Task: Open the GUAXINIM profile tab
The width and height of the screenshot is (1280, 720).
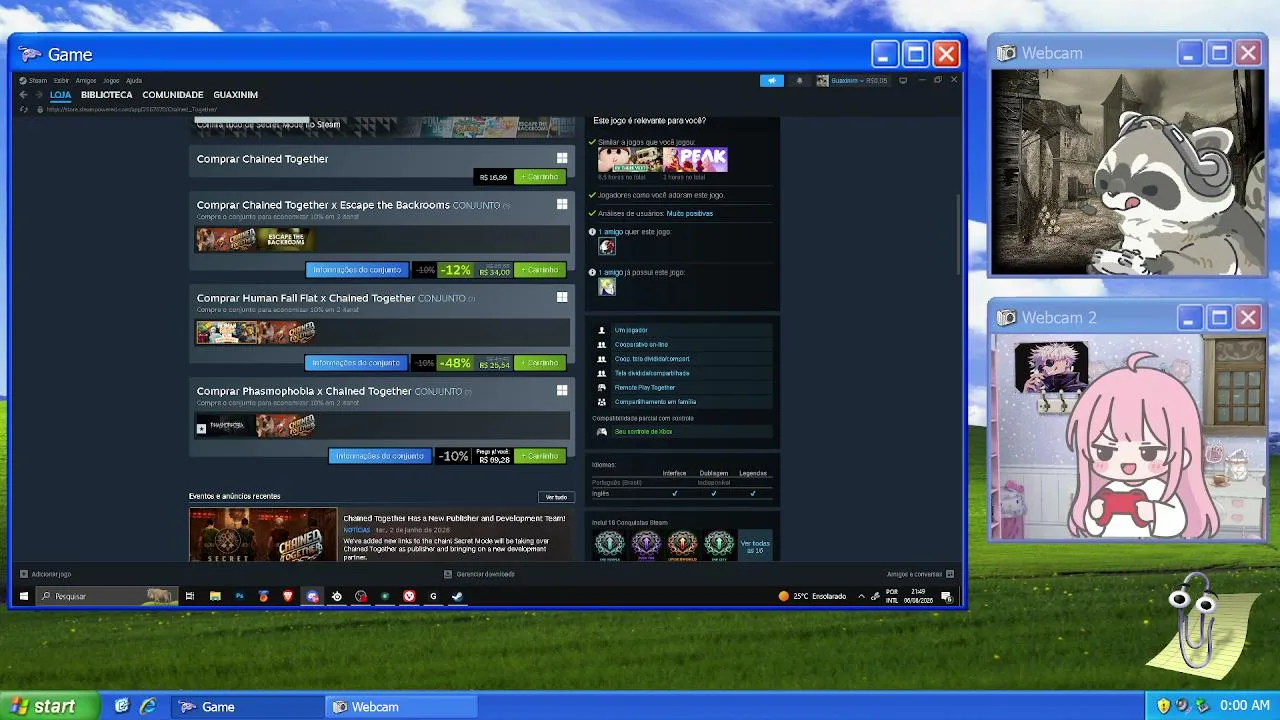Action: tap(236, 95)
